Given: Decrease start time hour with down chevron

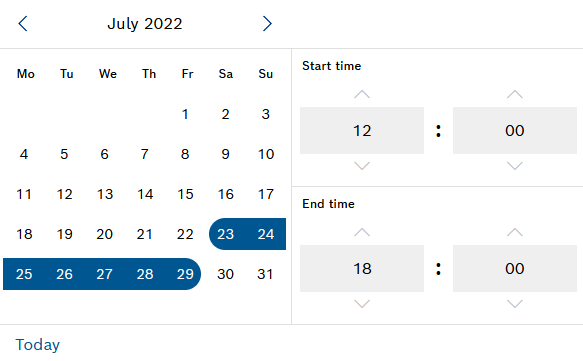Looking at the screenshot, I should (x=362, y=165).
